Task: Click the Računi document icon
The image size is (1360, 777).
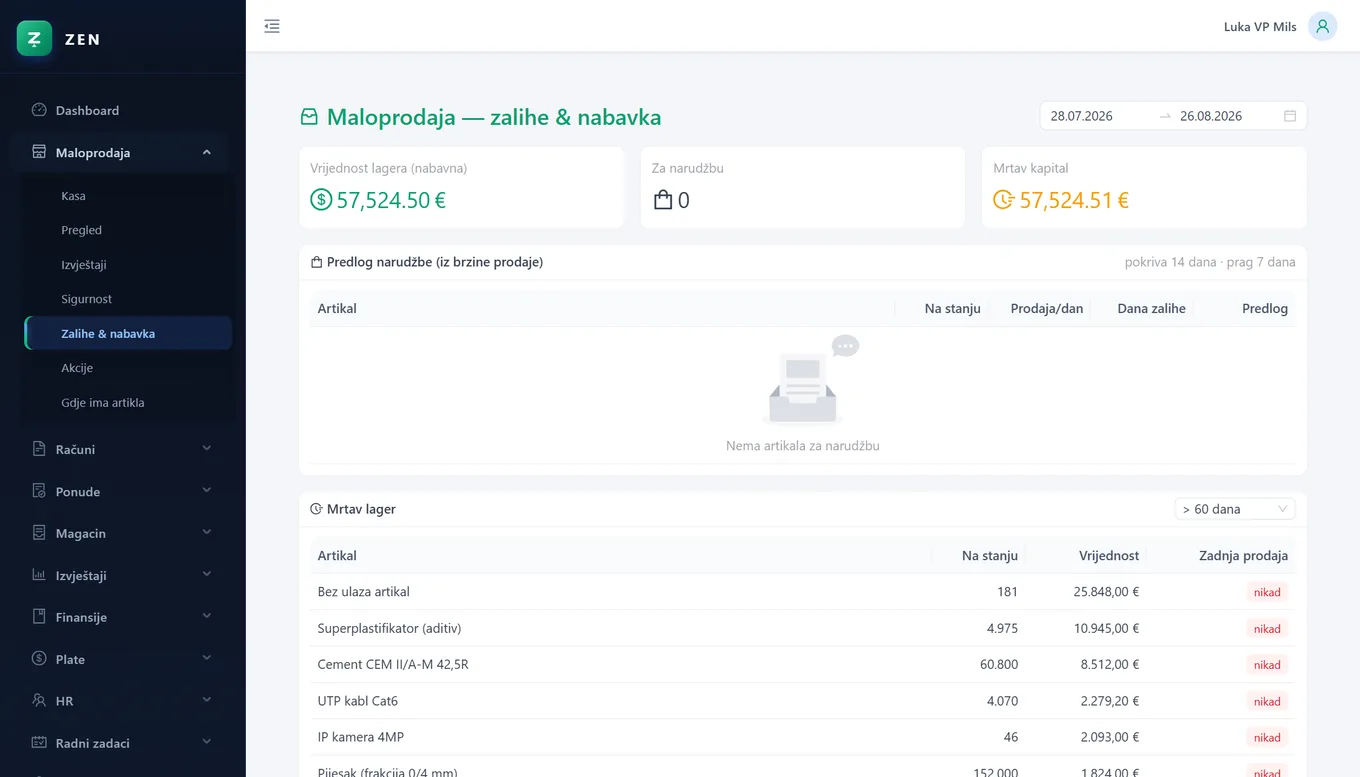Action: 39,449
